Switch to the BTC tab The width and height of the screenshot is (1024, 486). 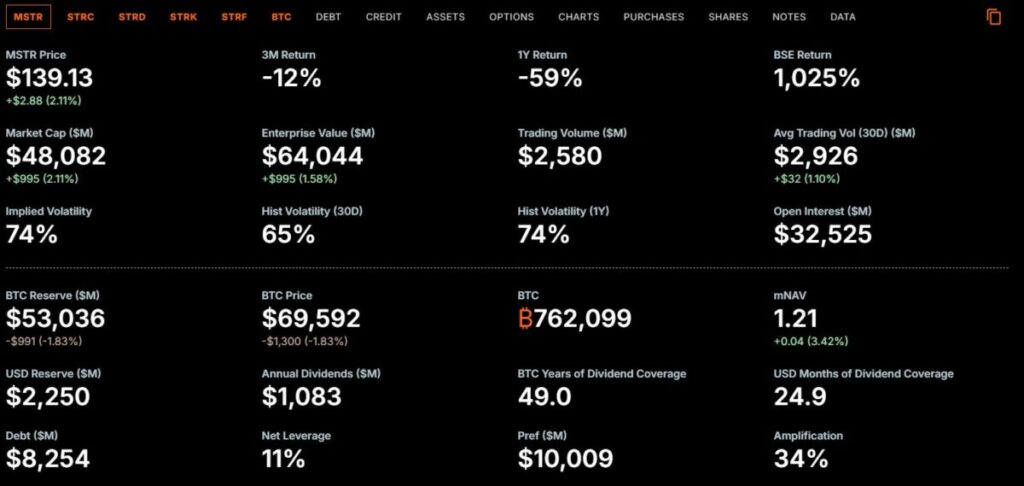[281, 17]
